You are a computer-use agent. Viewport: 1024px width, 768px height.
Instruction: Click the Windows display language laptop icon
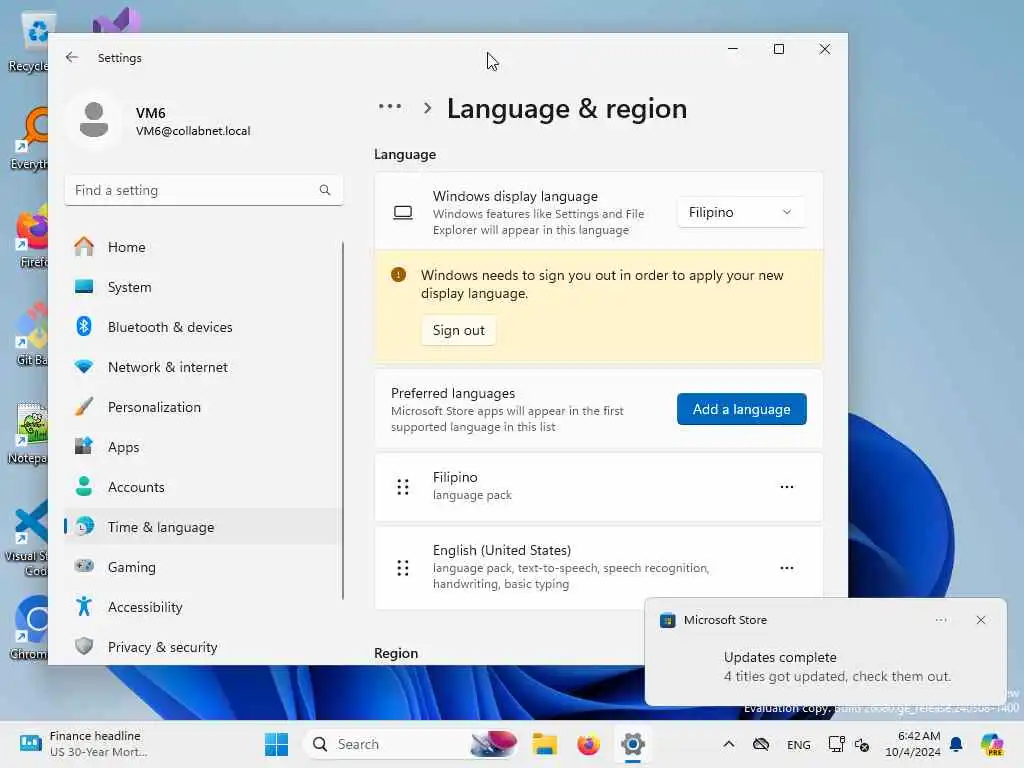403,213
